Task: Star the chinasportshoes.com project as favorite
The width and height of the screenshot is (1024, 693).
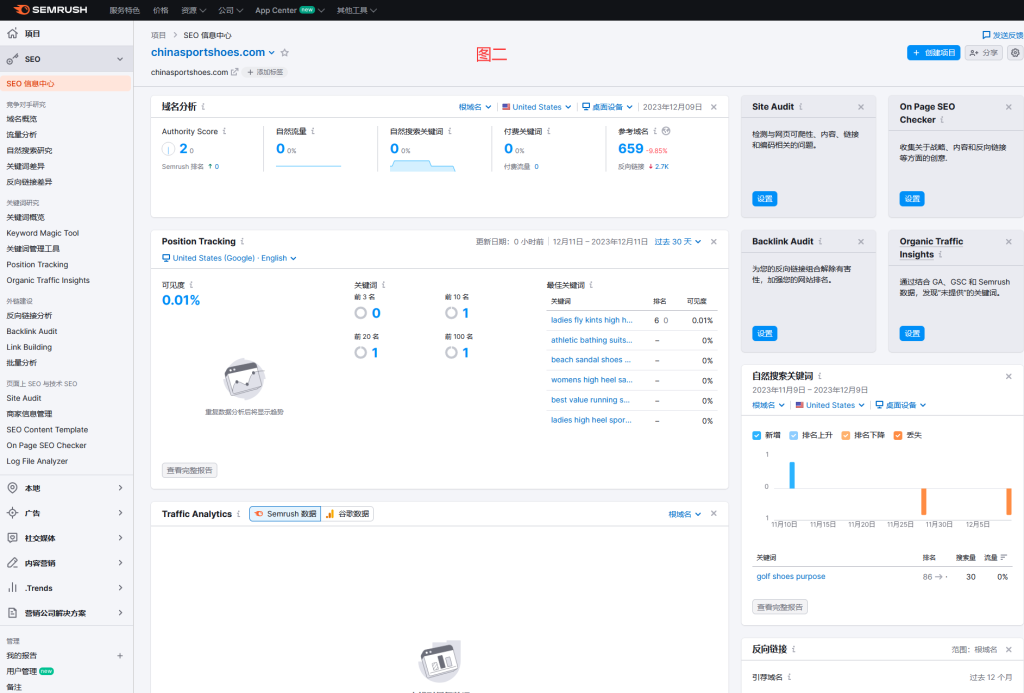Action: [285, 53]
